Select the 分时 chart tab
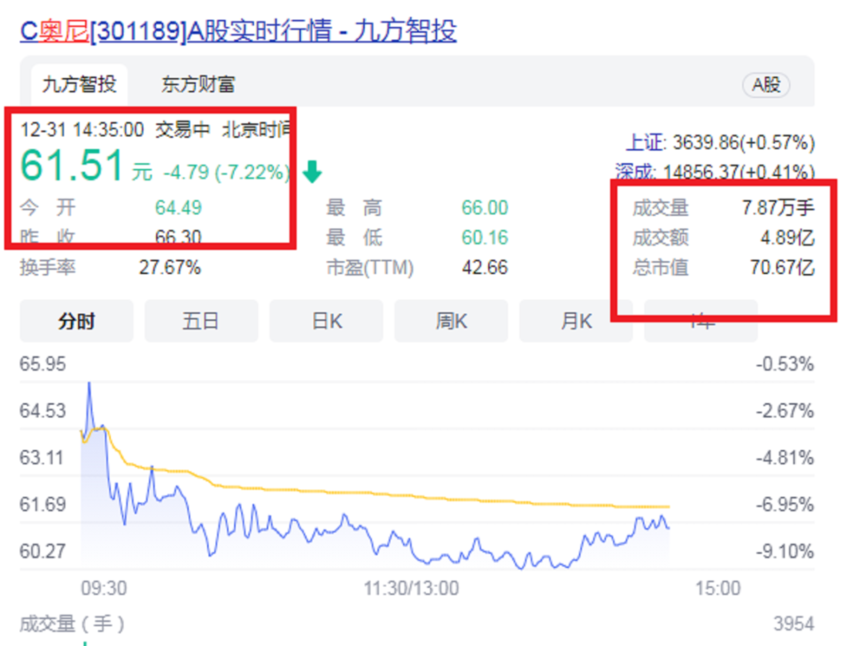Viewport: 860px width, 646px height. [x=77, y=321]
